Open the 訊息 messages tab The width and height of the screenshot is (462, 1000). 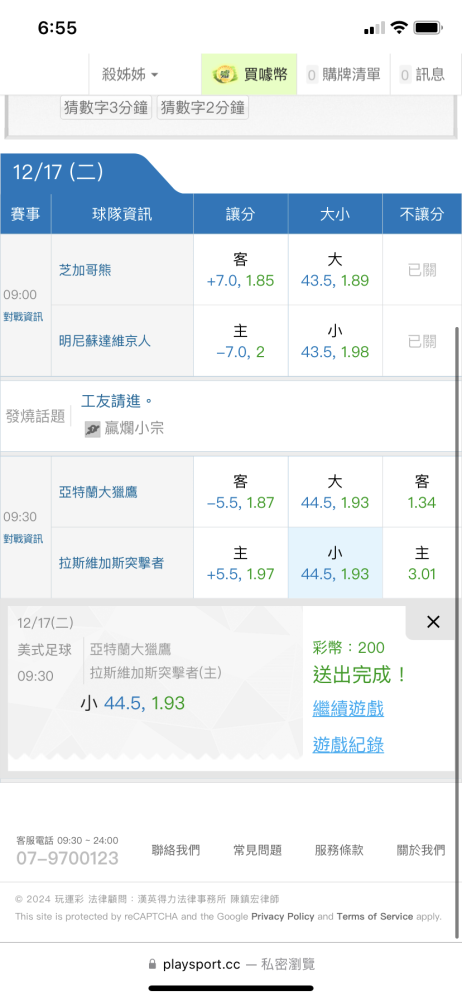pyautogui.click(x=422, y=75)
